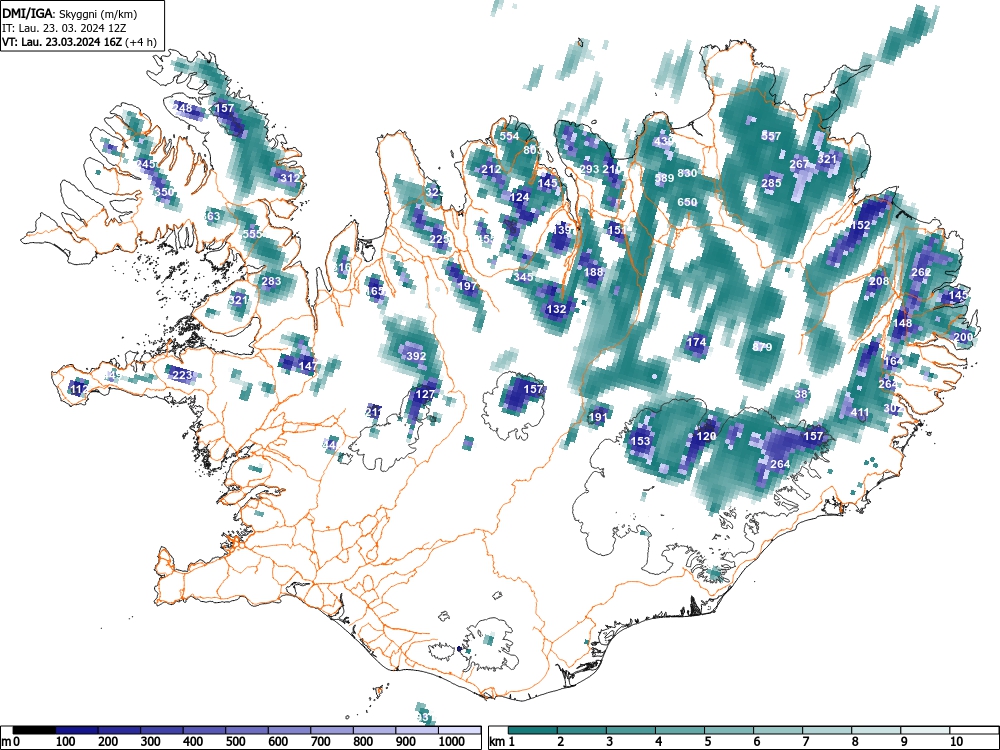Click the visibility value 283 on the map

(x=271, y=281)
